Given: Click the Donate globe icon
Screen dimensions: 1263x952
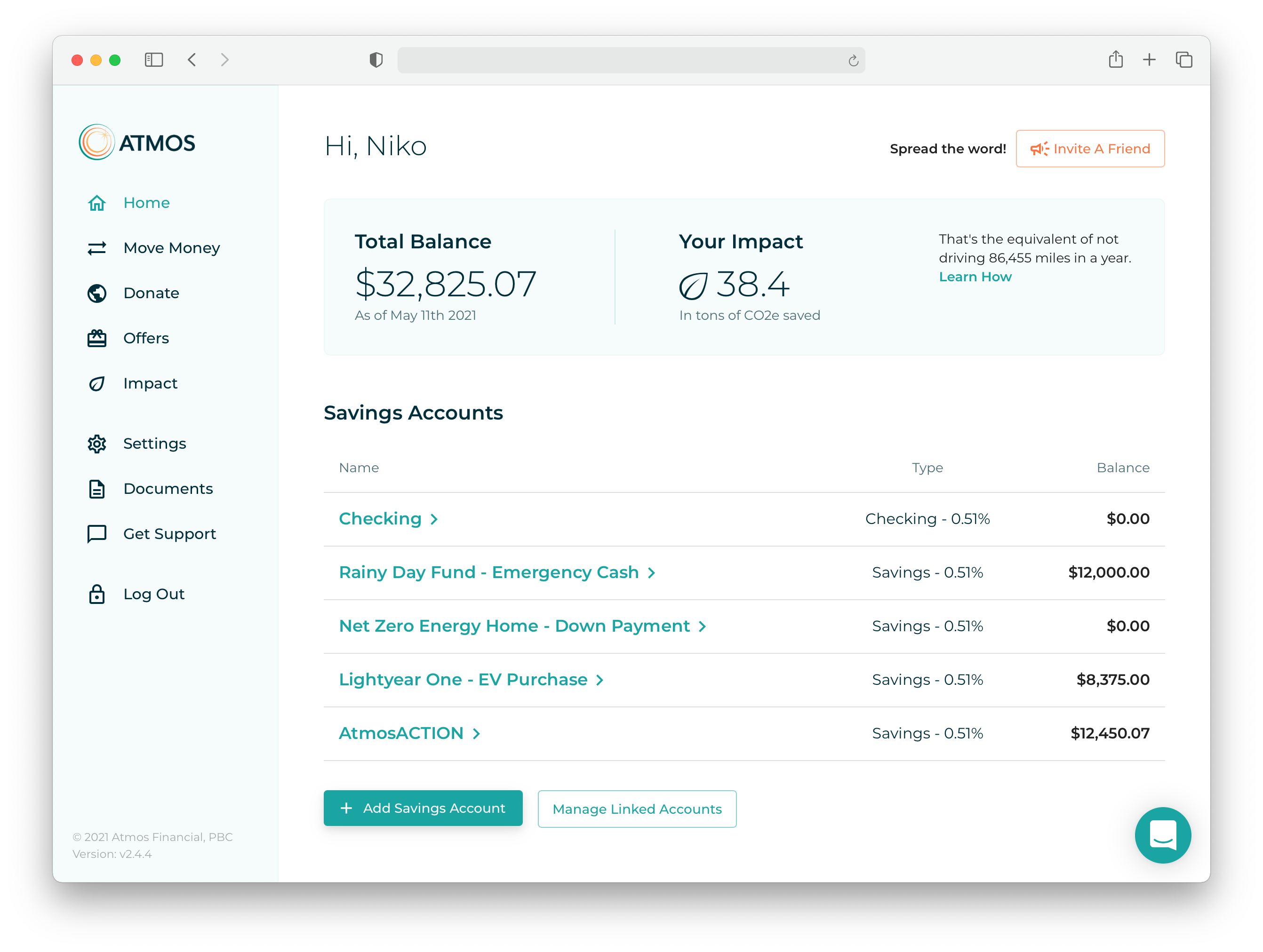Looking at the screenshot, I should [x=96, y=294].
